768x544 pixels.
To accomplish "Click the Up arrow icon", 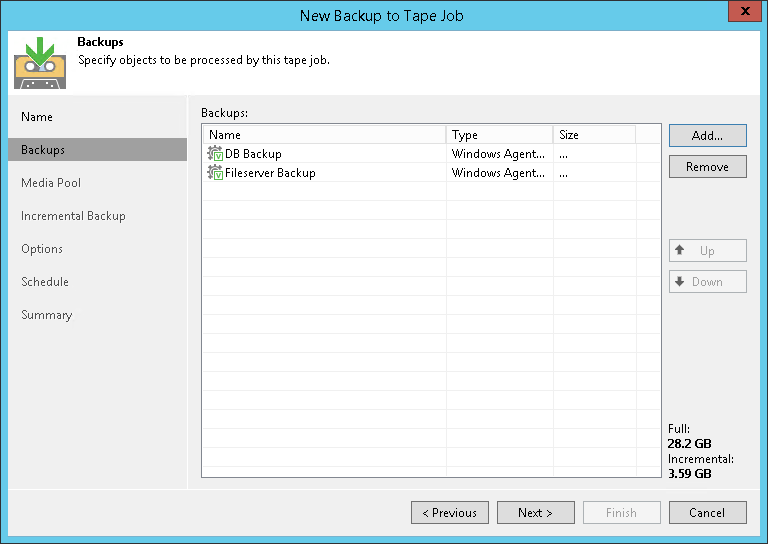I will (x=680, y=250).
